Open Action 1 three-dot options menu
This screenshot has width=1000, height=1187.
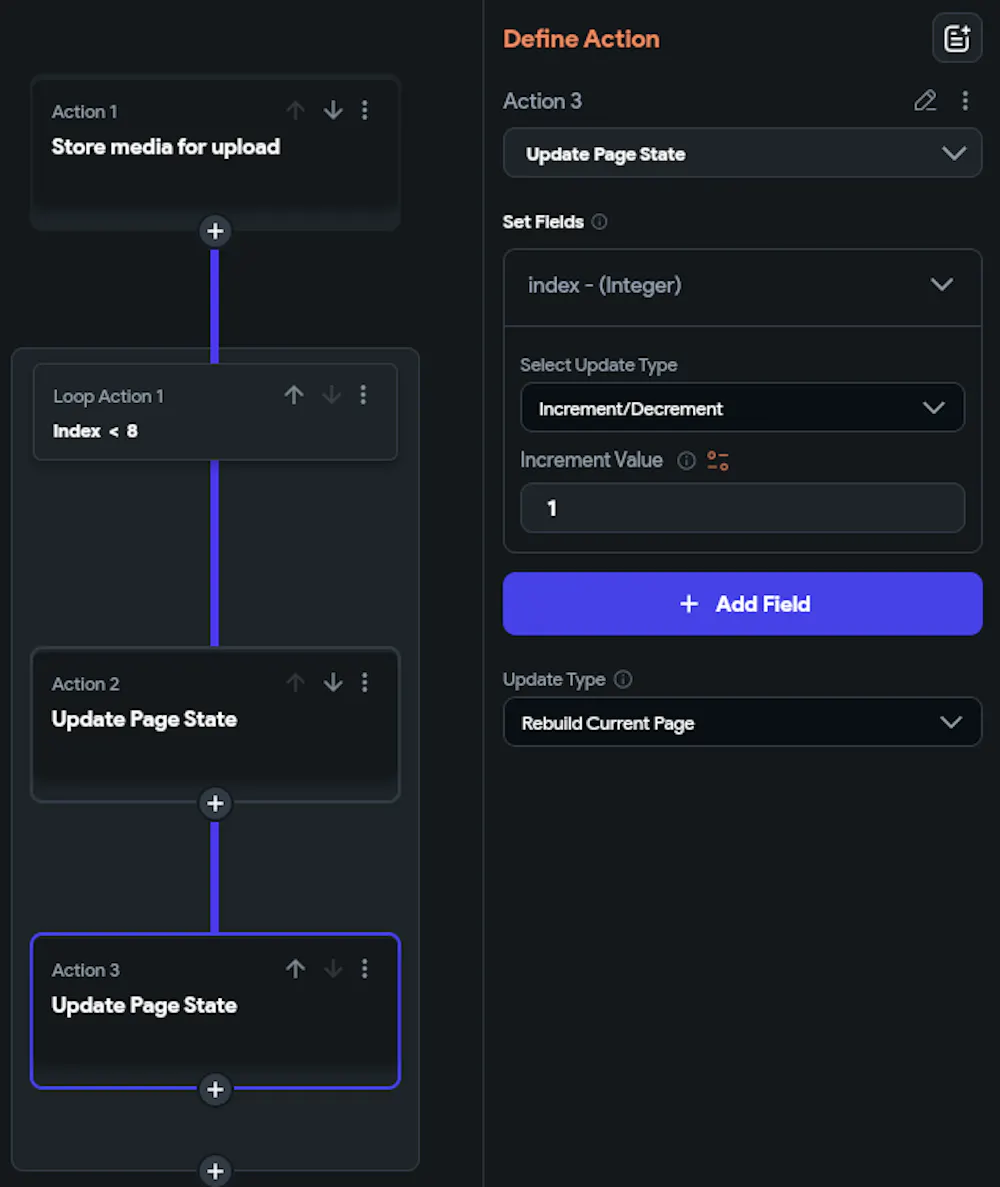tap(365, 111)
